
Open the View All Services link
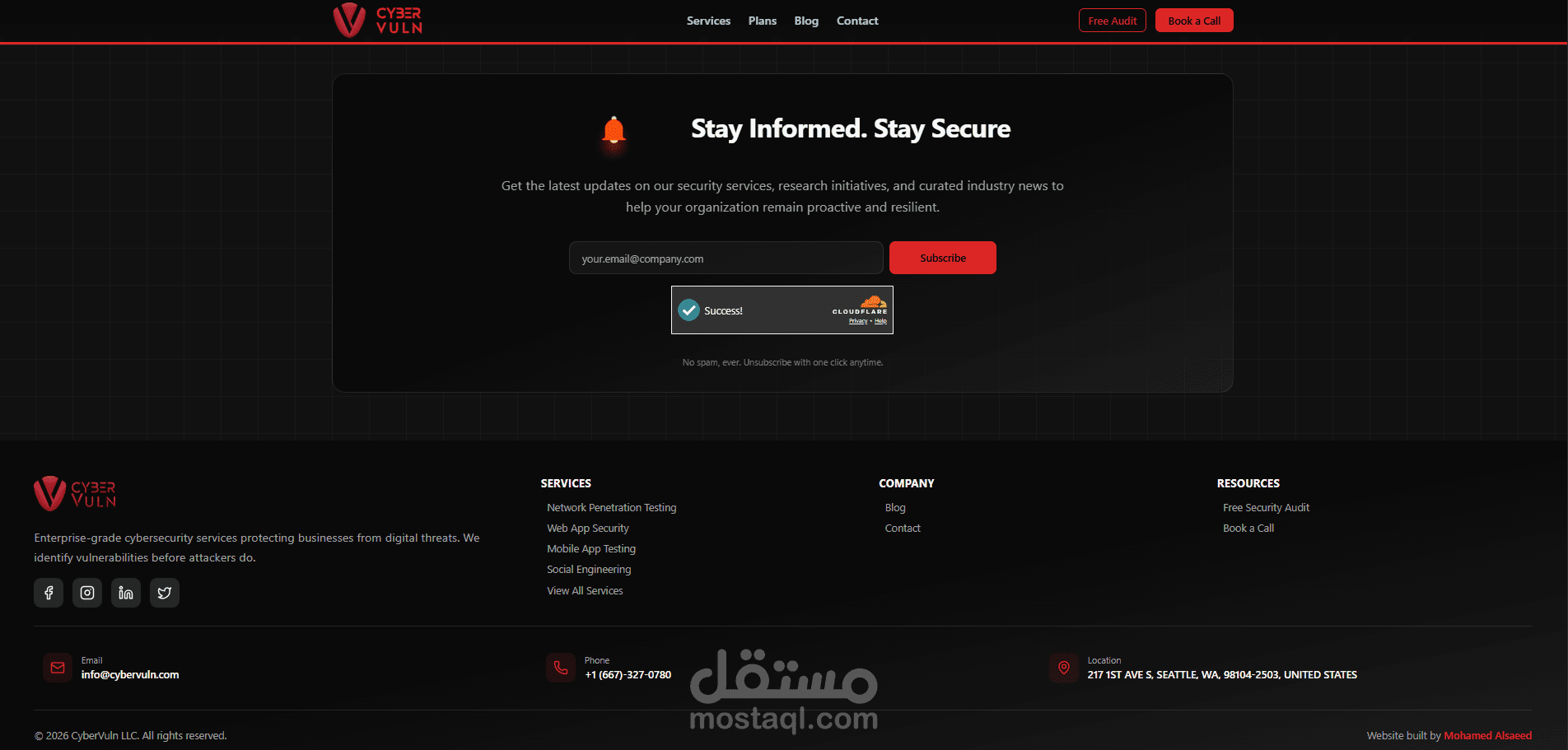point(585,591)
